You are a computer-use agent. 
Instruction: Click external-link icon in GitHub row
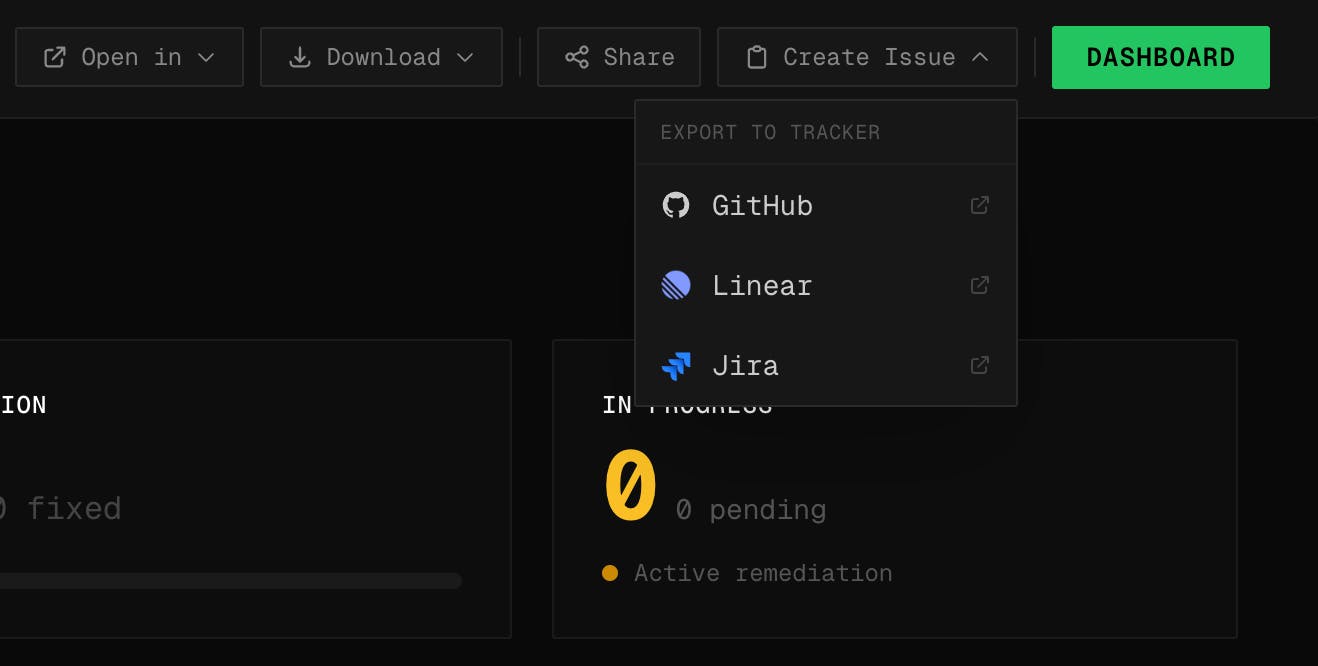point(980,205)
